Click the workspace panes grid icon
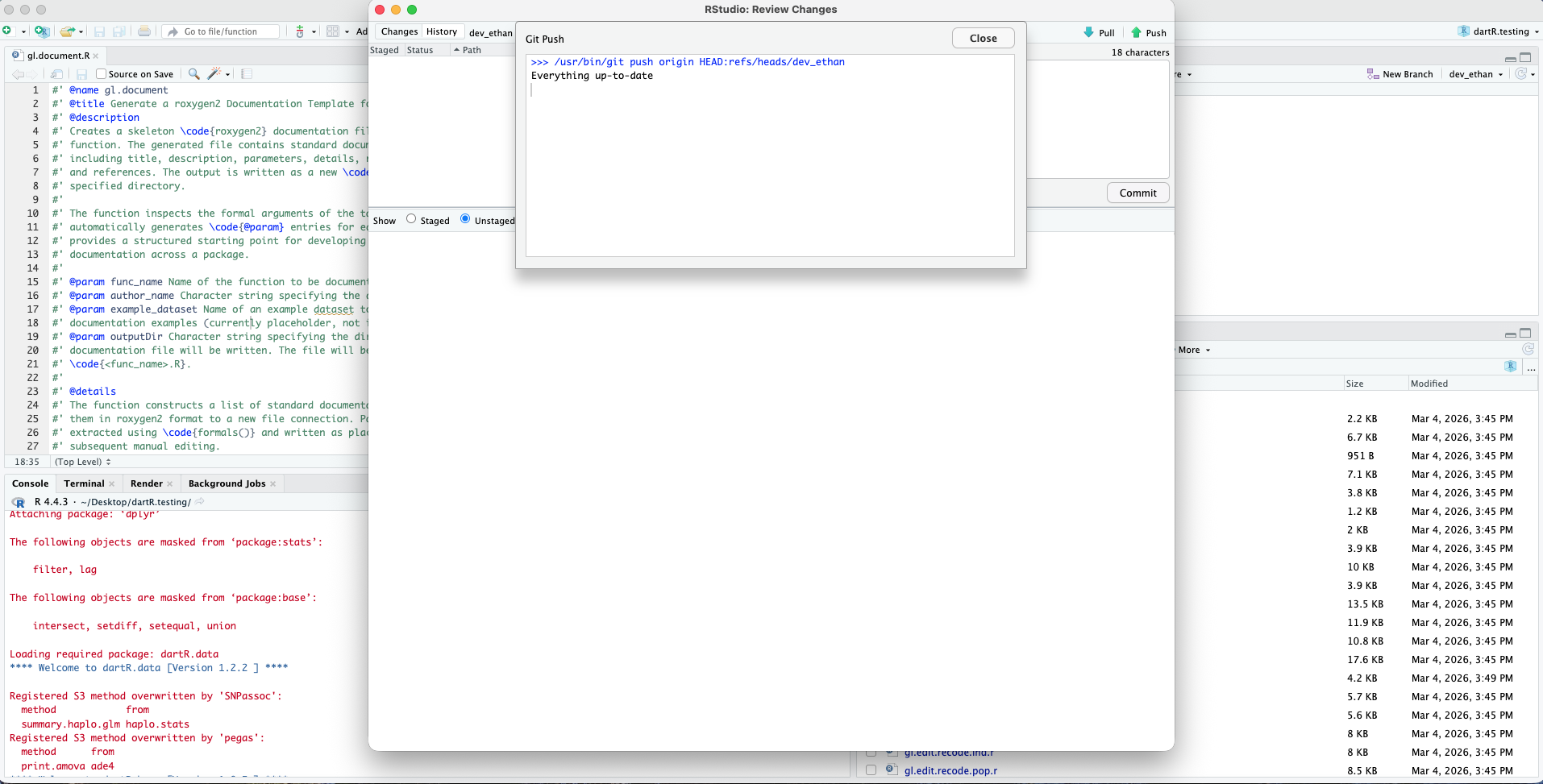 pos(333,31)
